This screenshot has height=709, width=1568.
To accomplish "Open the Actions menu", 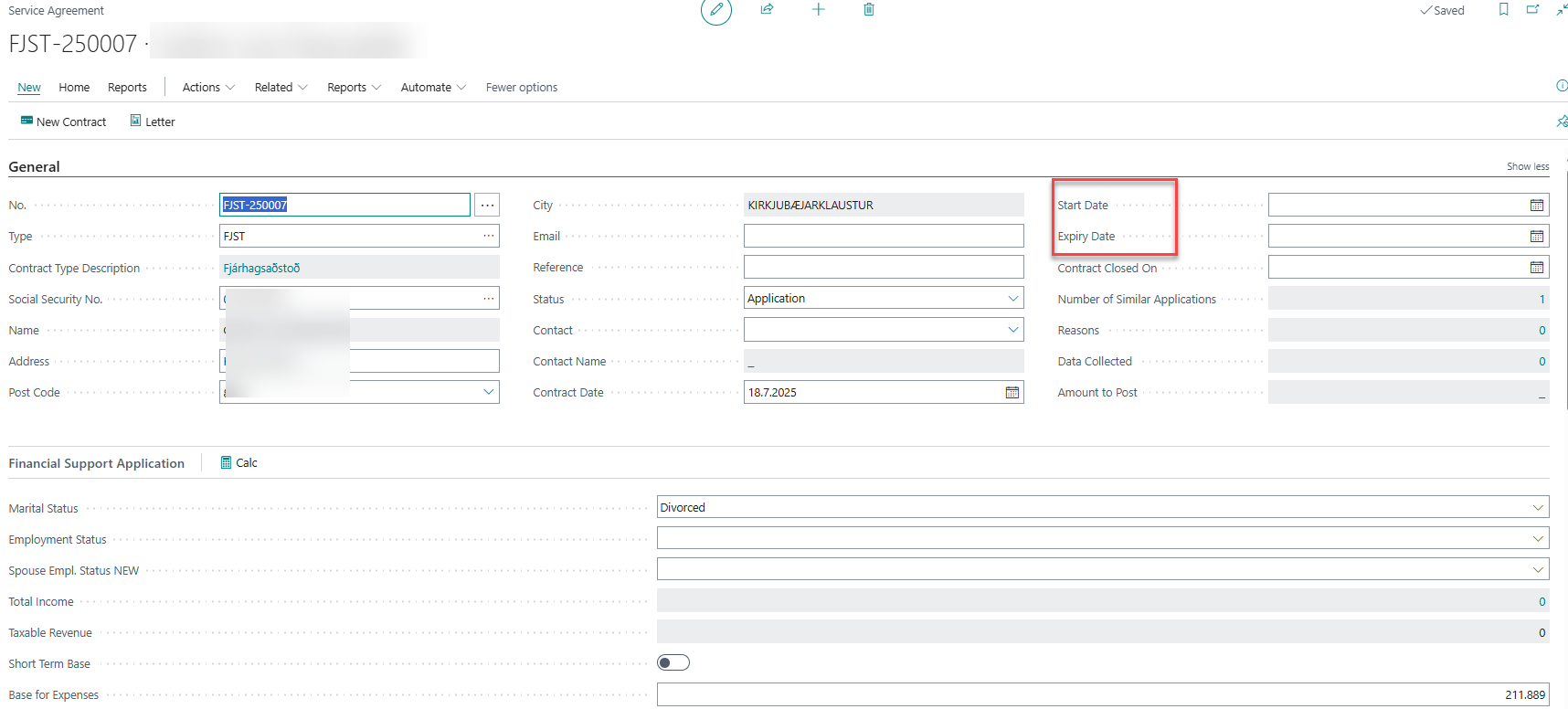I will click(x=208, y=88).
